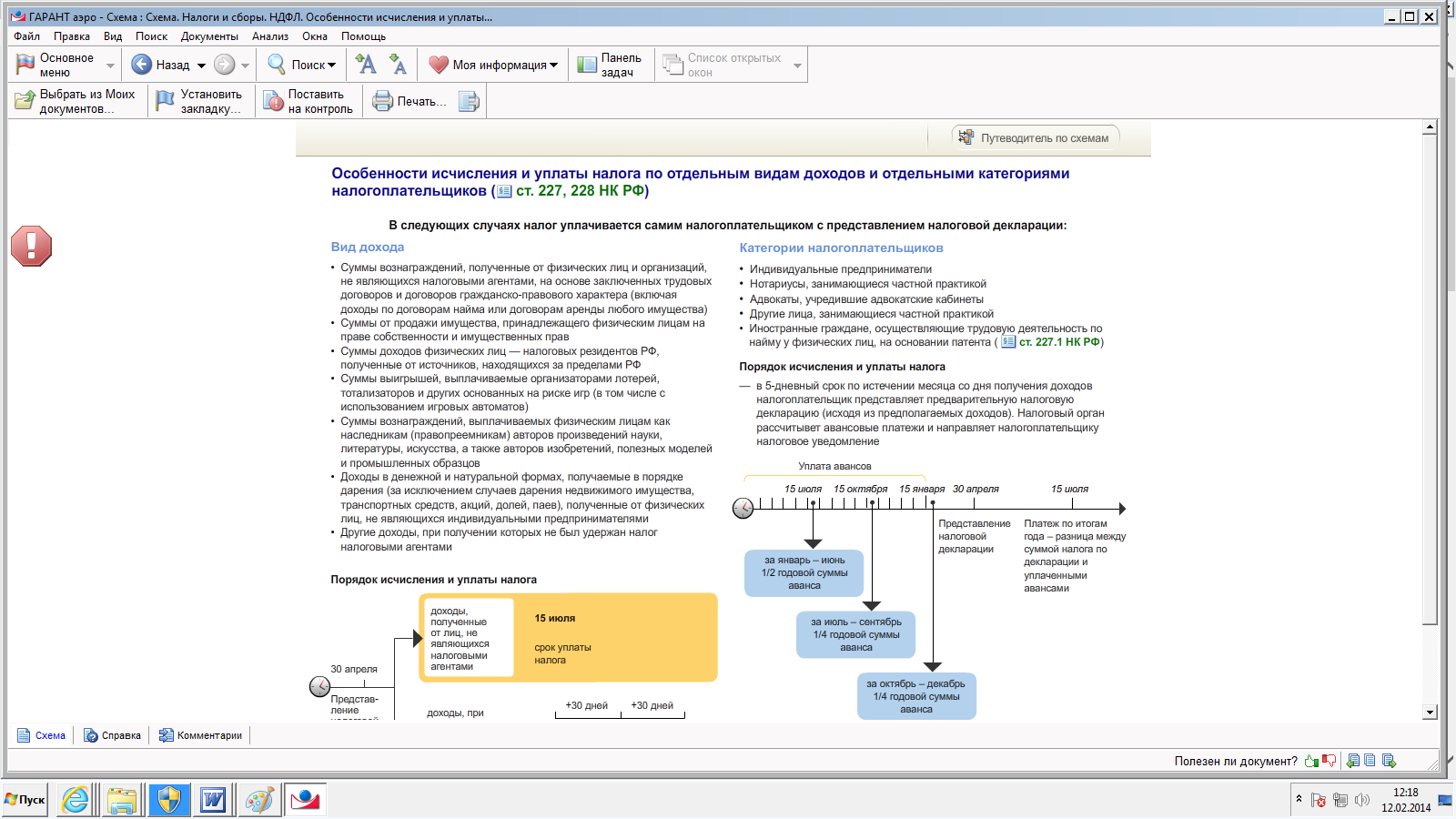Open the Назад history dropdown arrow

pyautogui.click(x=200, y=66)
